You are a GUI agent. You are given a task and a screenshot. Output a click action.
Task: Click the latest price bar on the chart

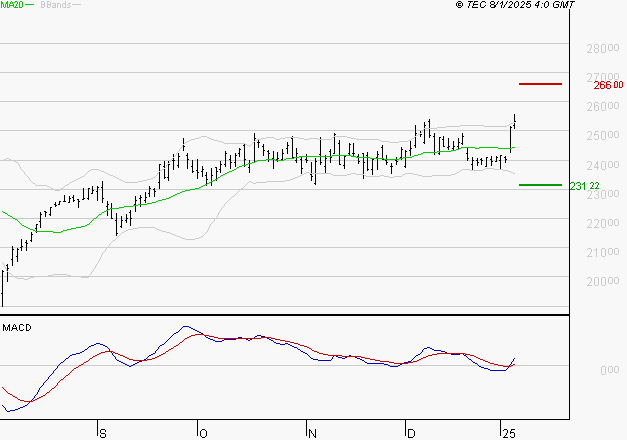pyautogui.click(x=515, y=121)
